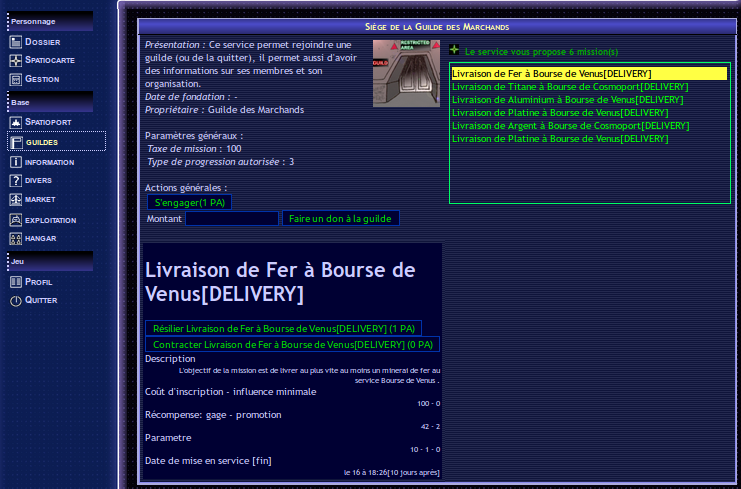Click the guild restricted area thumbnail image
The height and width of the screenshot is (489, 741).
(x=406, y=73)
